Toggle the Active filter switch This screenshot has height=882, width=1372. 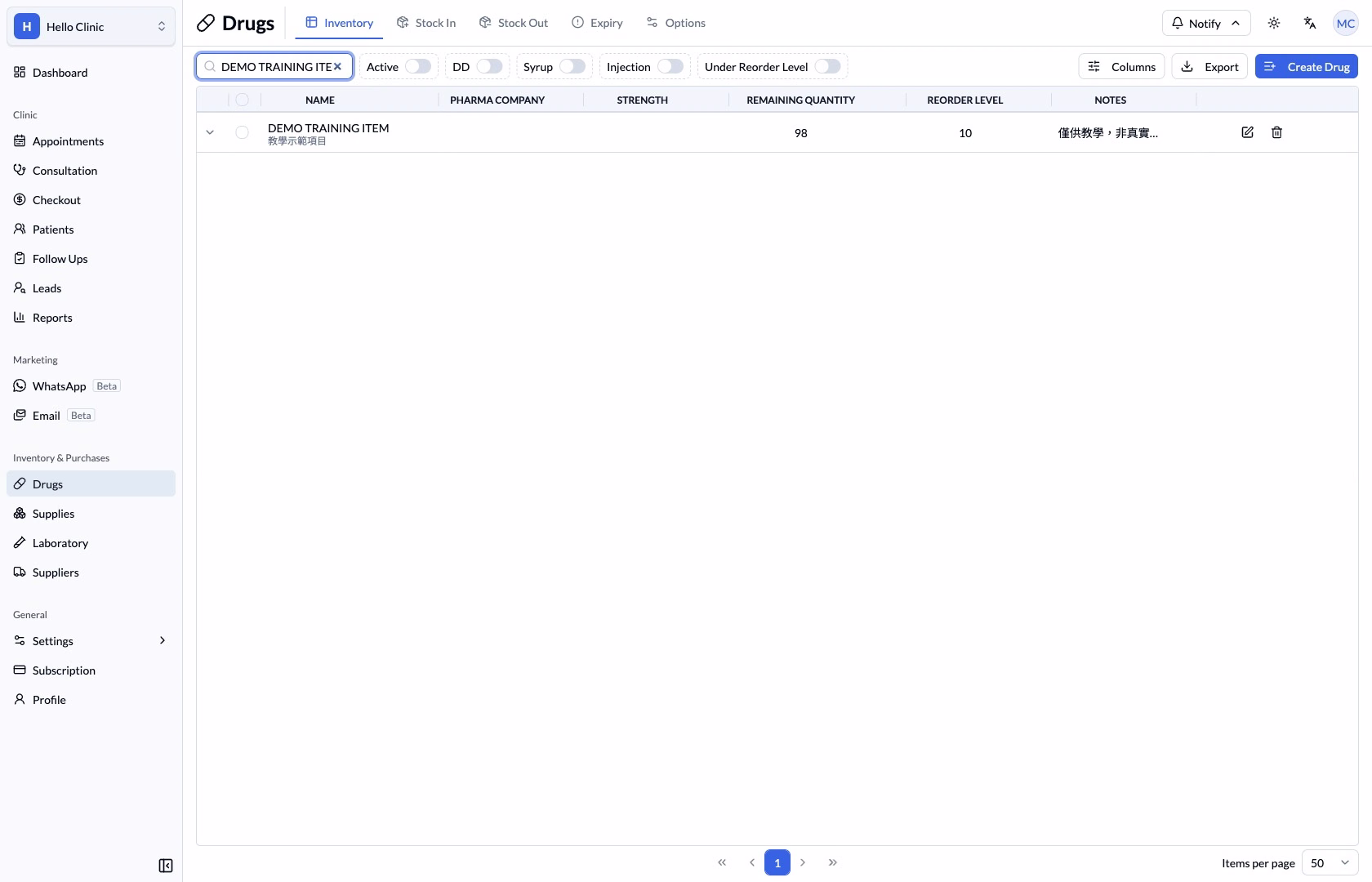point(418,66)
